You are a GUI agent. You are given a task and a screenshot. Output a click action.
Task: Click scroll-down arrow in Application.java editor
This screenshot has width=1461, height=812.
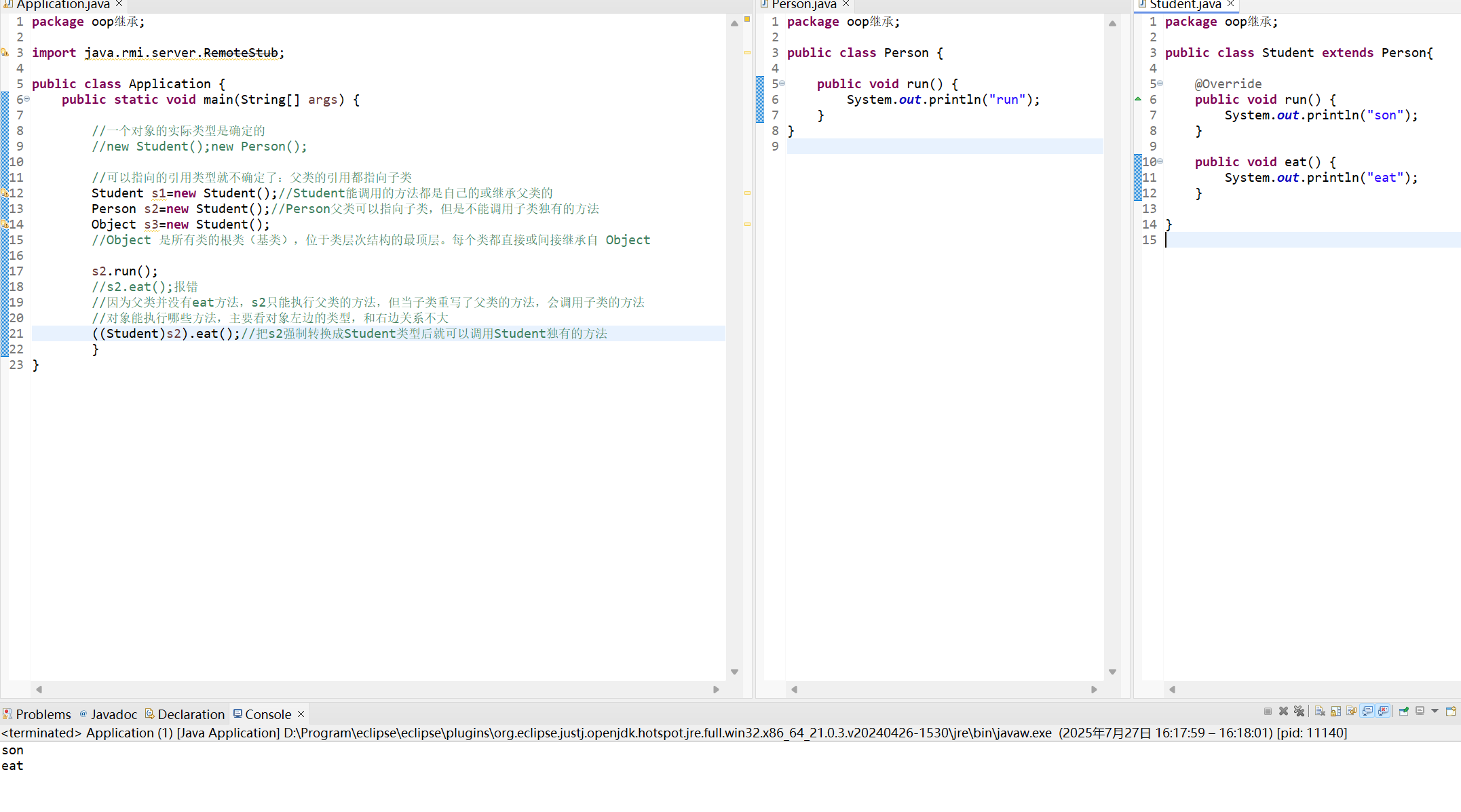pyautogui.click(x=734, y=672)
